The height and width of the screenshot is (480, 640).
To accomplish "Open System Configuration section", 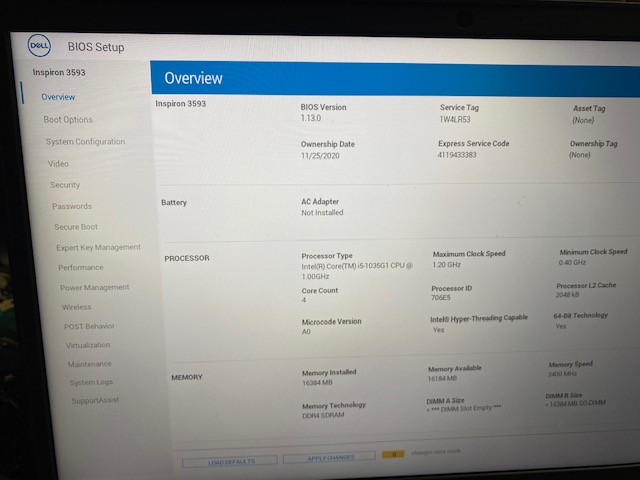I will (x=86, y=142).
